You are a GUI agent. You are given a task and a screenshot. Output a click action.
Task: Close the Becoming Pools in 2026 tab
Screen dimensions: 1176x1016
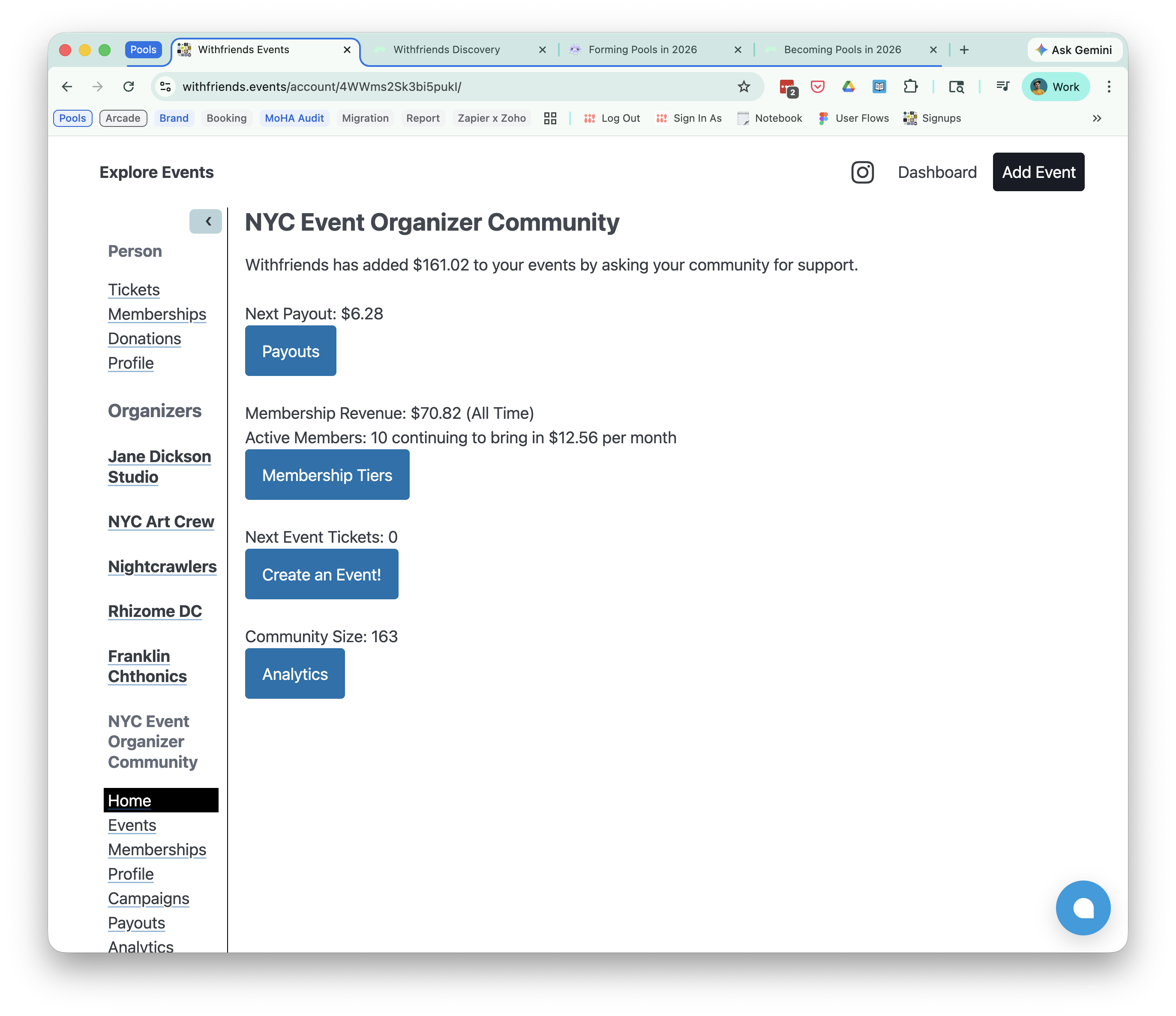click(x=933, y=50)
